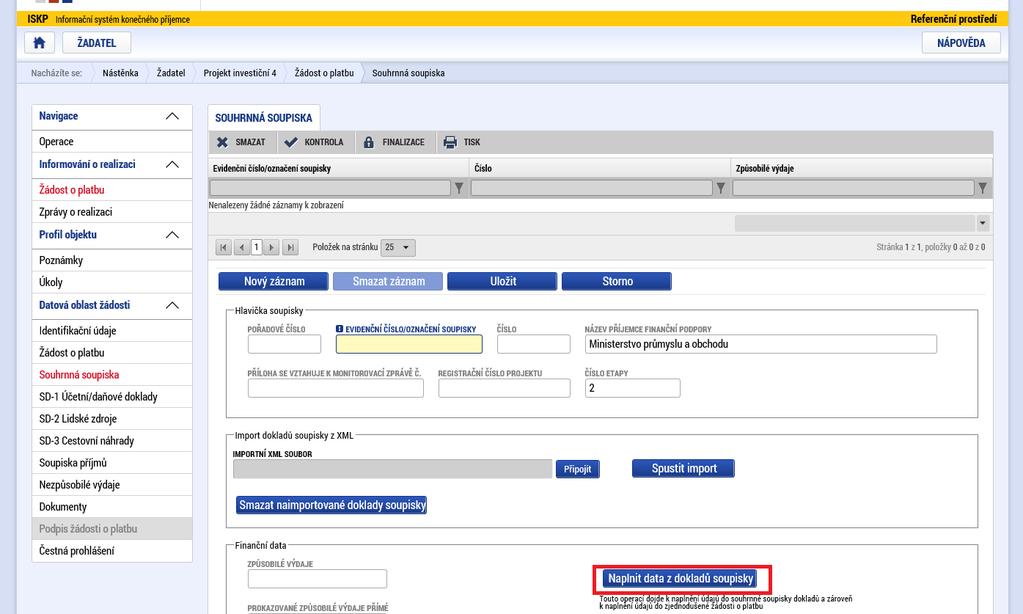Go to the first page arrow

click(x=224, y=247)
